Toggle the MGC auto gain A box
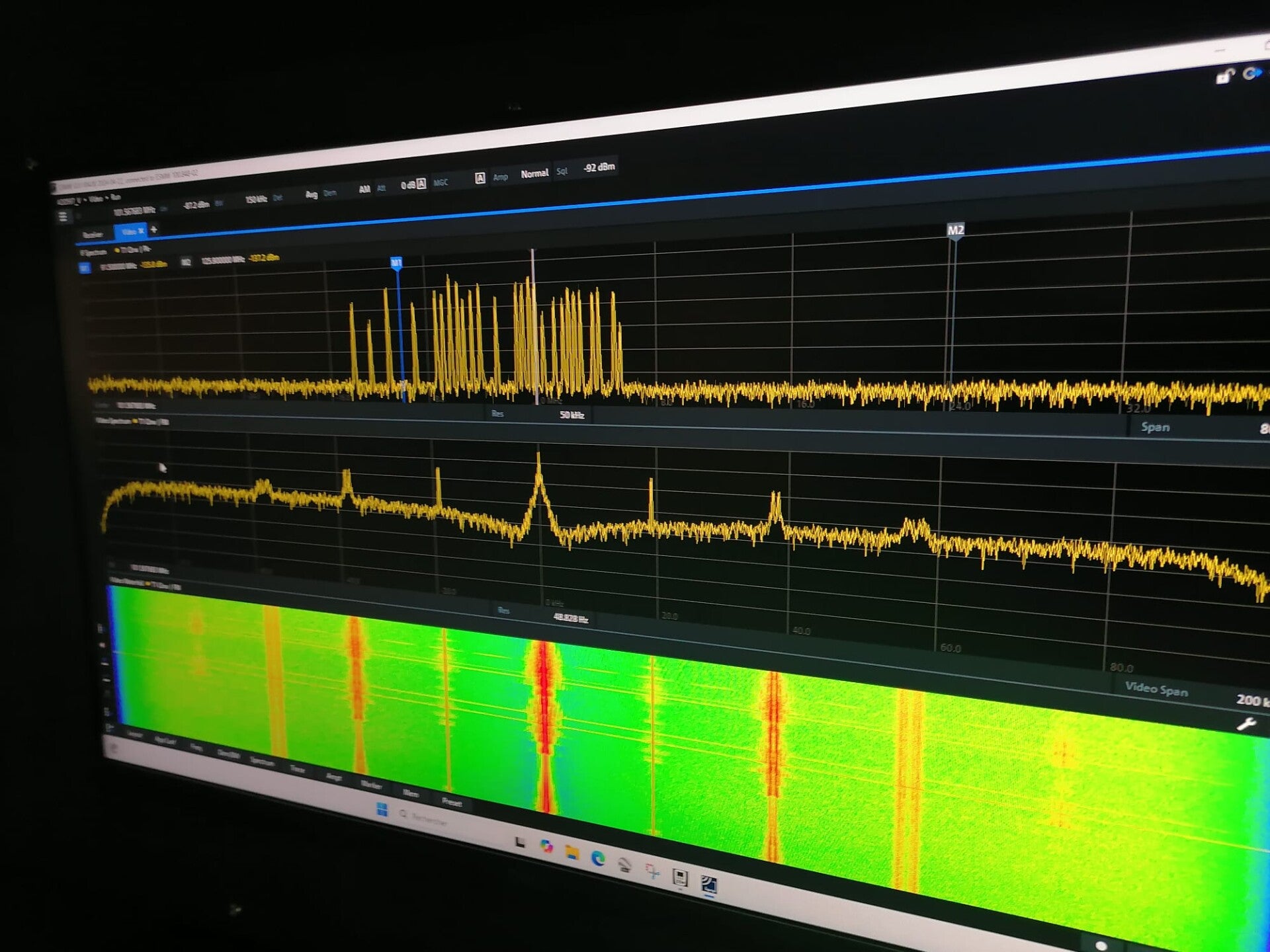The width and height of the screenshot is (1270, 952). tap(480, 178)
